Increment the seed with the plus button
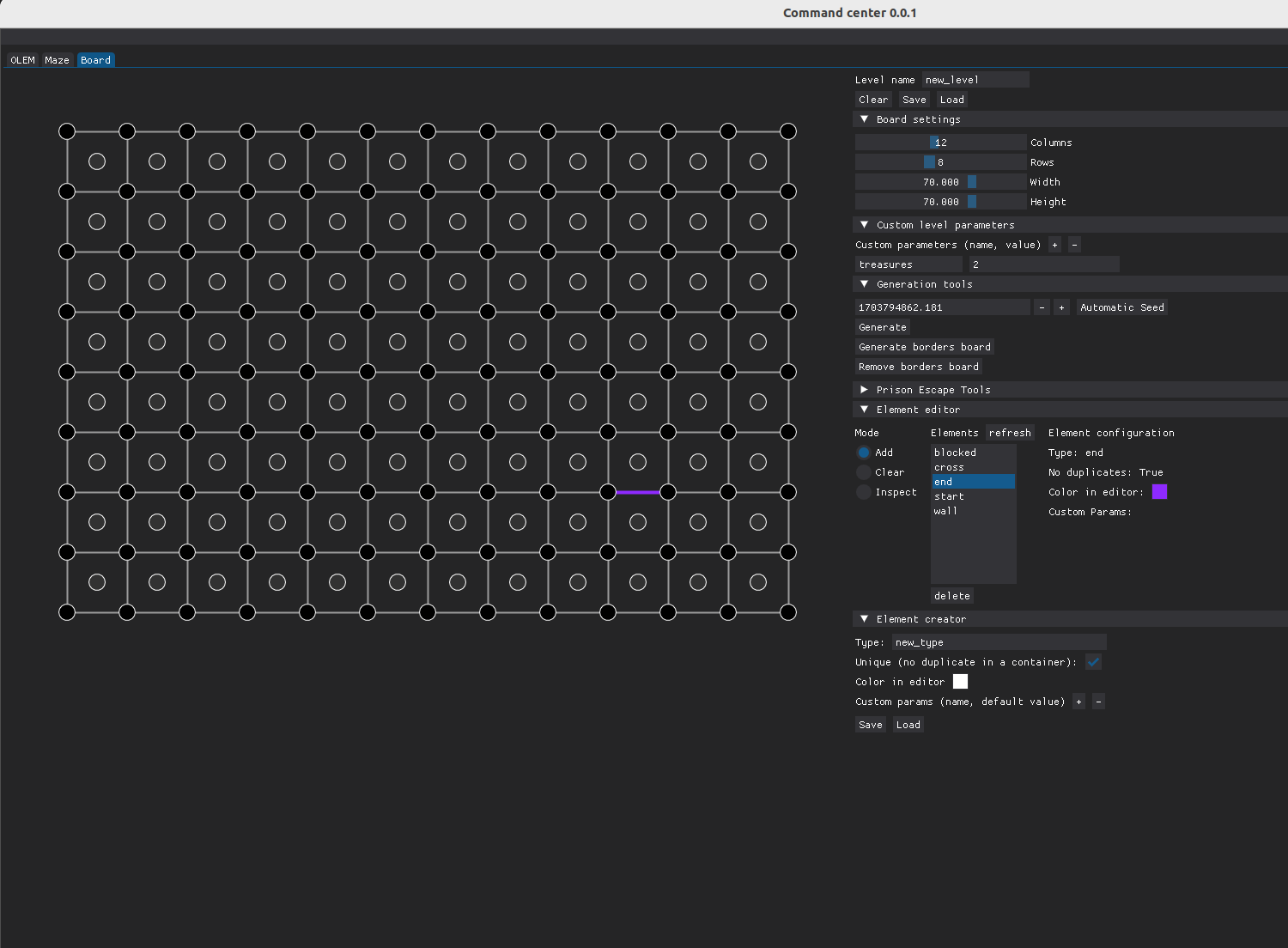The height and width of the screenshot is (948, 1288). click(x=1061, y=307)
